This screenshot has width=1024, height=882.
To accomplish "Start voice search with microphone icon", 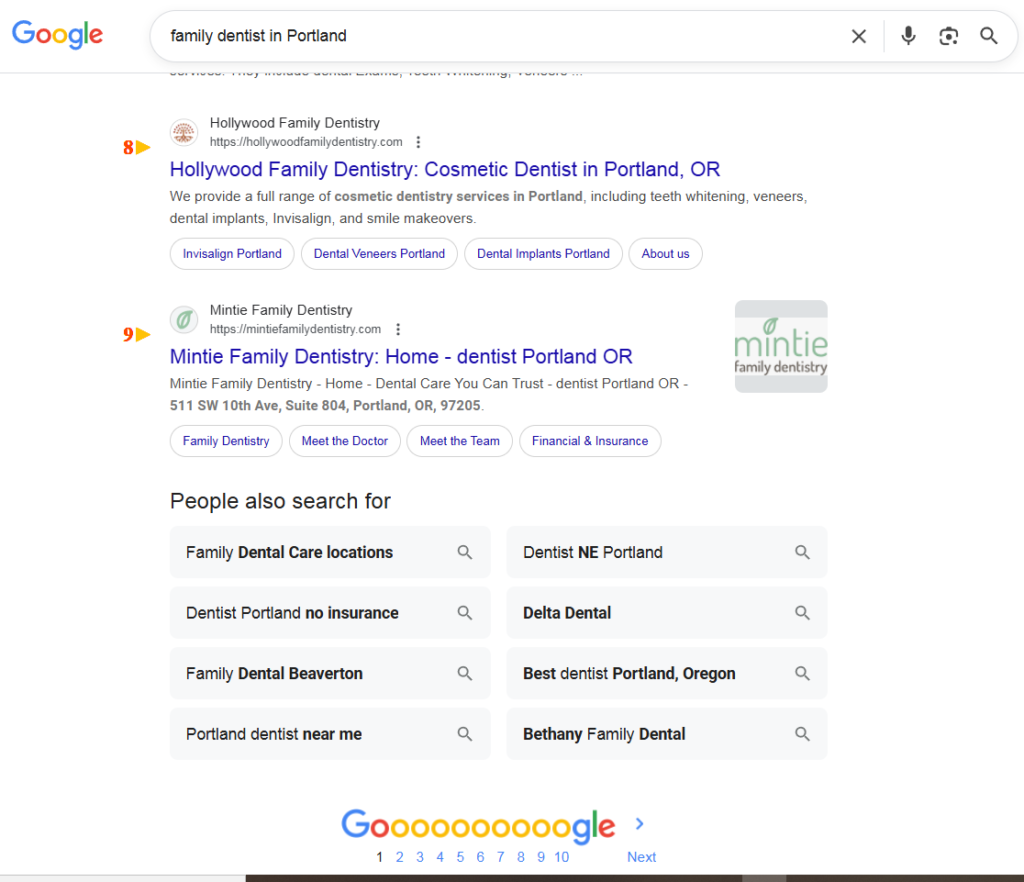I will point(907,36).
